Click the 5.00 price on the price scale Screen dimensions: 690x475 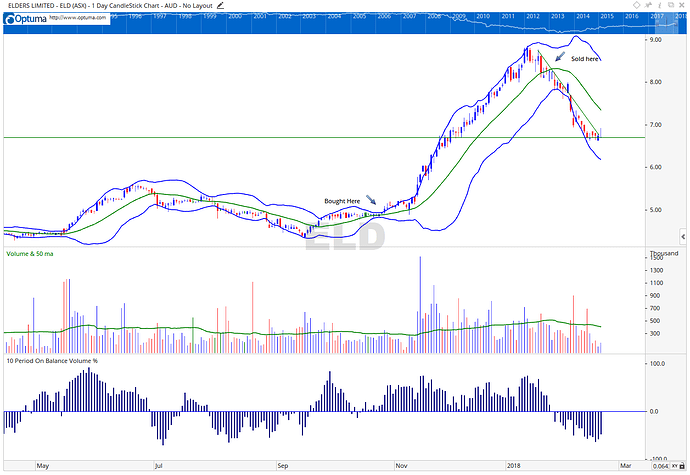656,210
